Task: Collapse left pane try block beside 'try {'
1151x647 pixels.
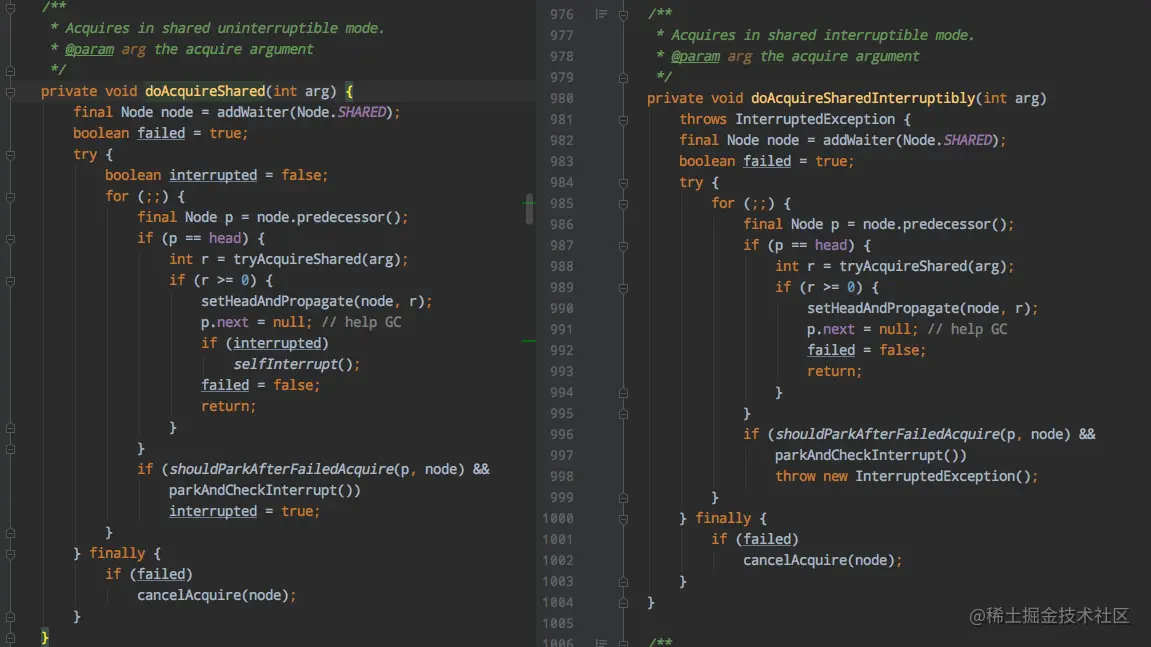Action: 10,155
